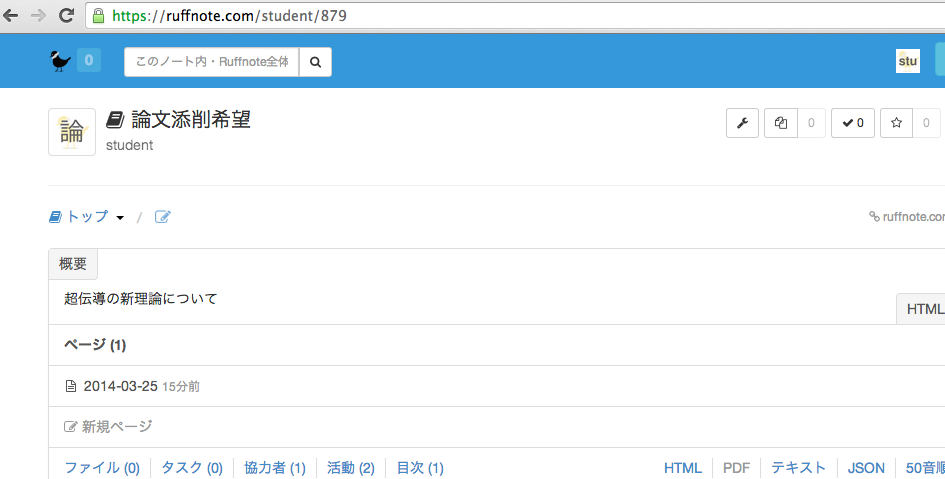This screenshot has width=945, height=479.
Task: Click the 論 note thumbnail image
Action: [x=72, y=132]
